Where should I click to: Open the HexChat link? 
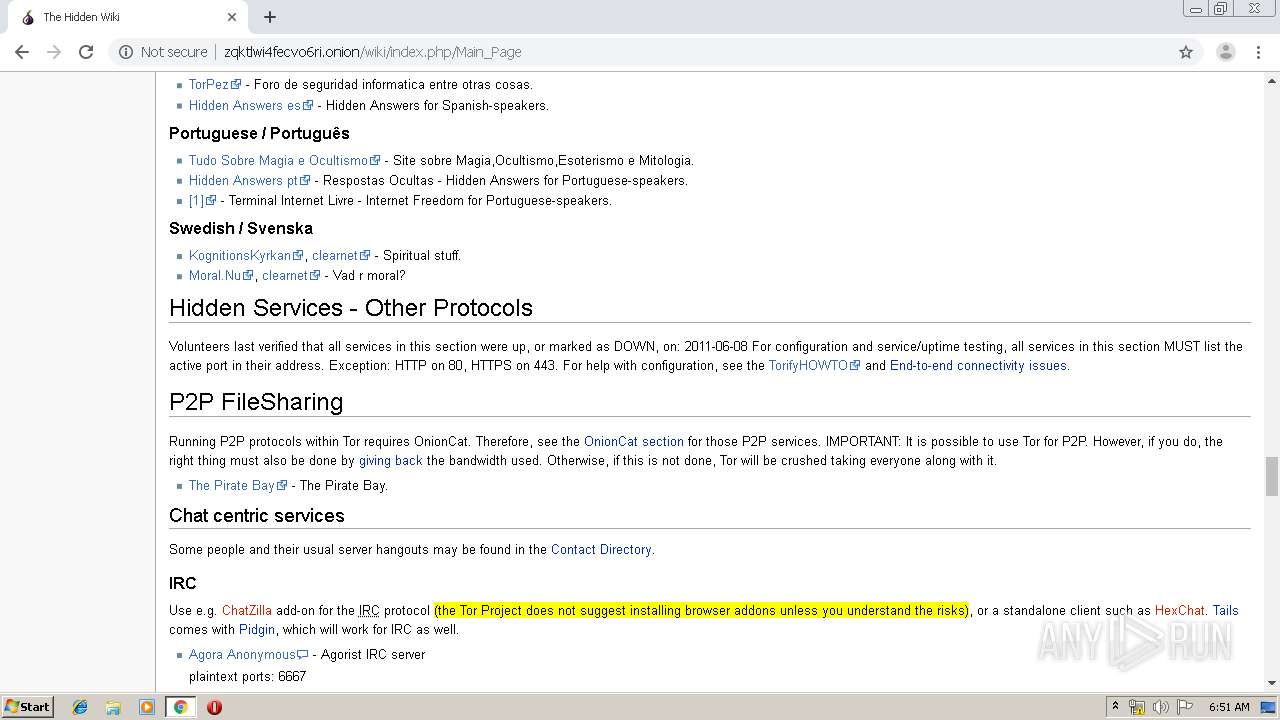(x=1180, y=610)
